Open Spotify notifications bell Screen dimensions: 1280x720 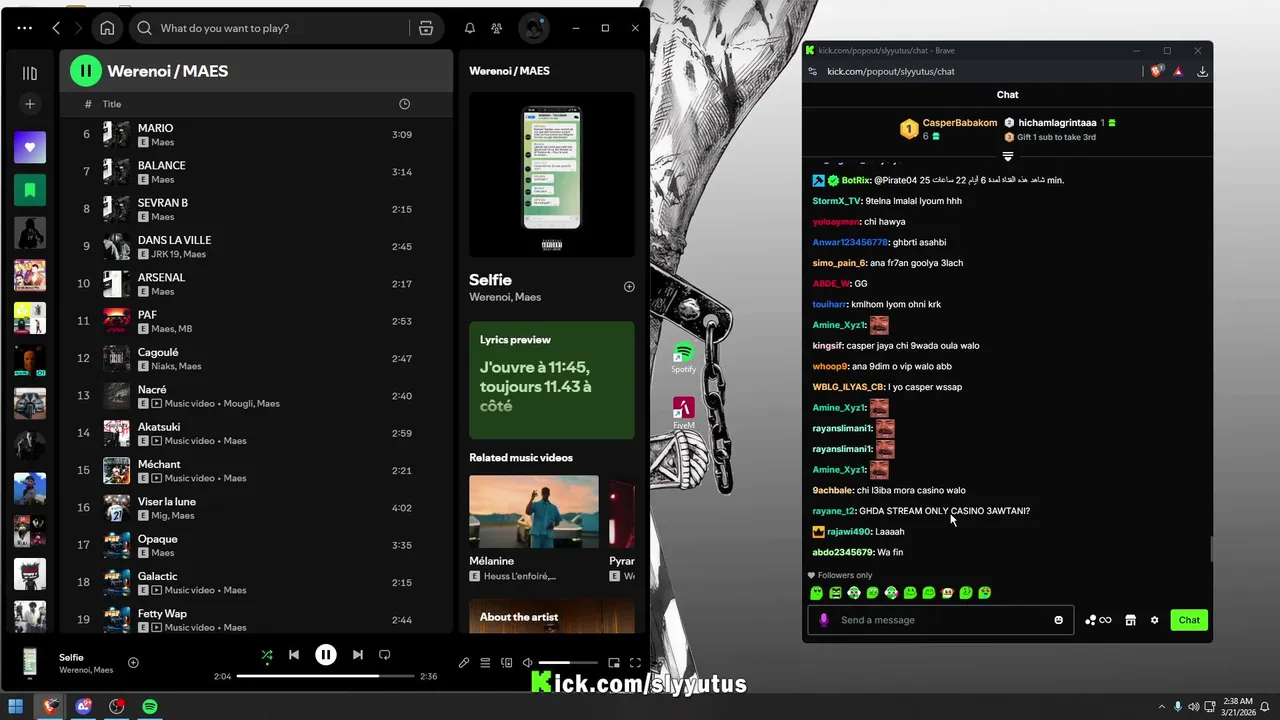[x=470, y=28]
